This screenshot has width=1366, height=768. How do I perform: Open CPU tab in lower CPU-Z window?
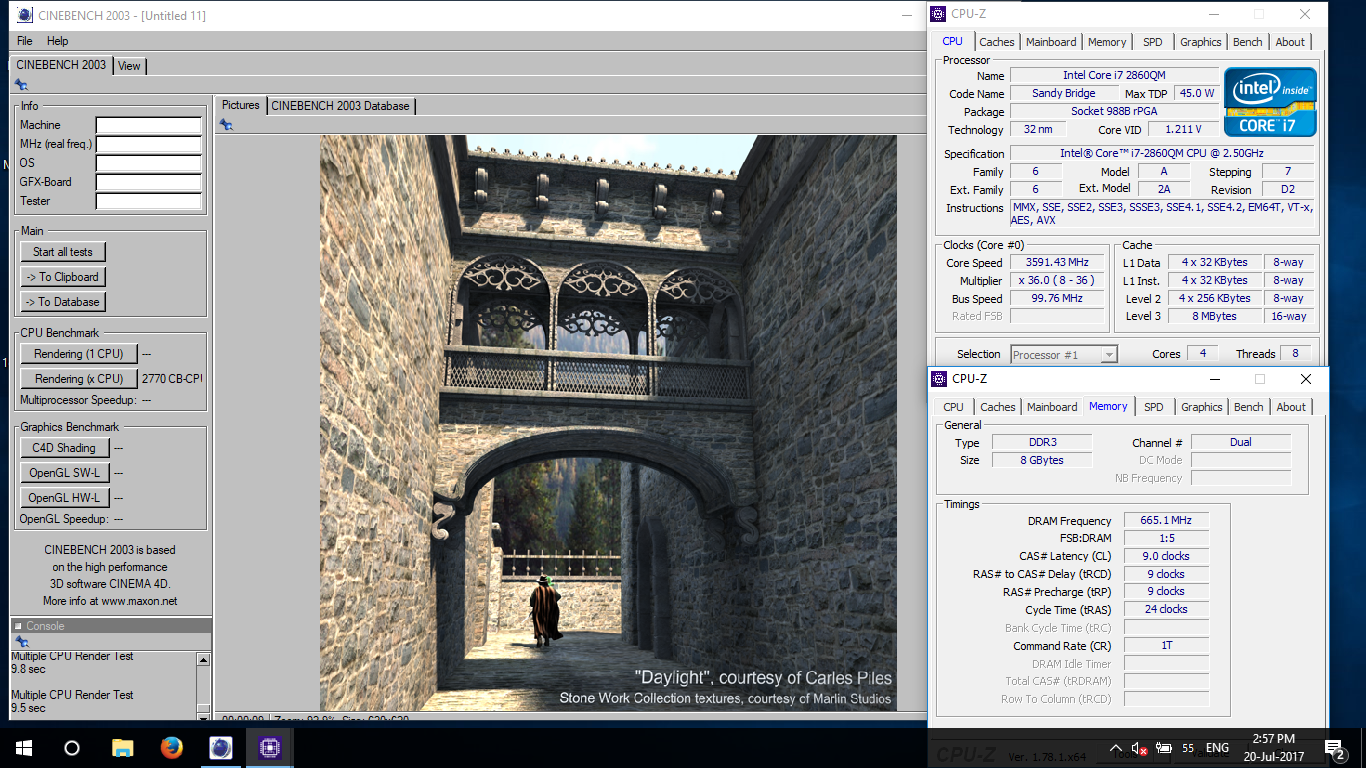point(954,407)
